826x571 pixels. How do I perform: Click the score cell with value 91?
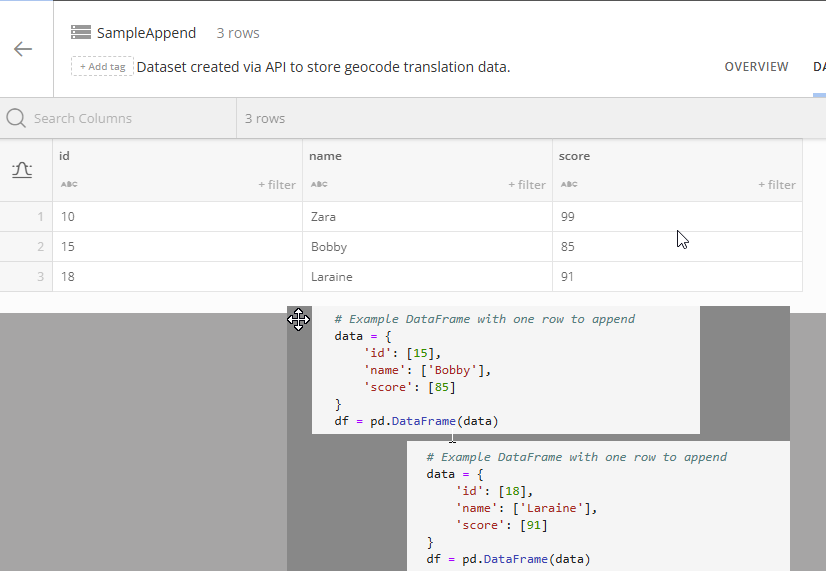coord(677,277)
